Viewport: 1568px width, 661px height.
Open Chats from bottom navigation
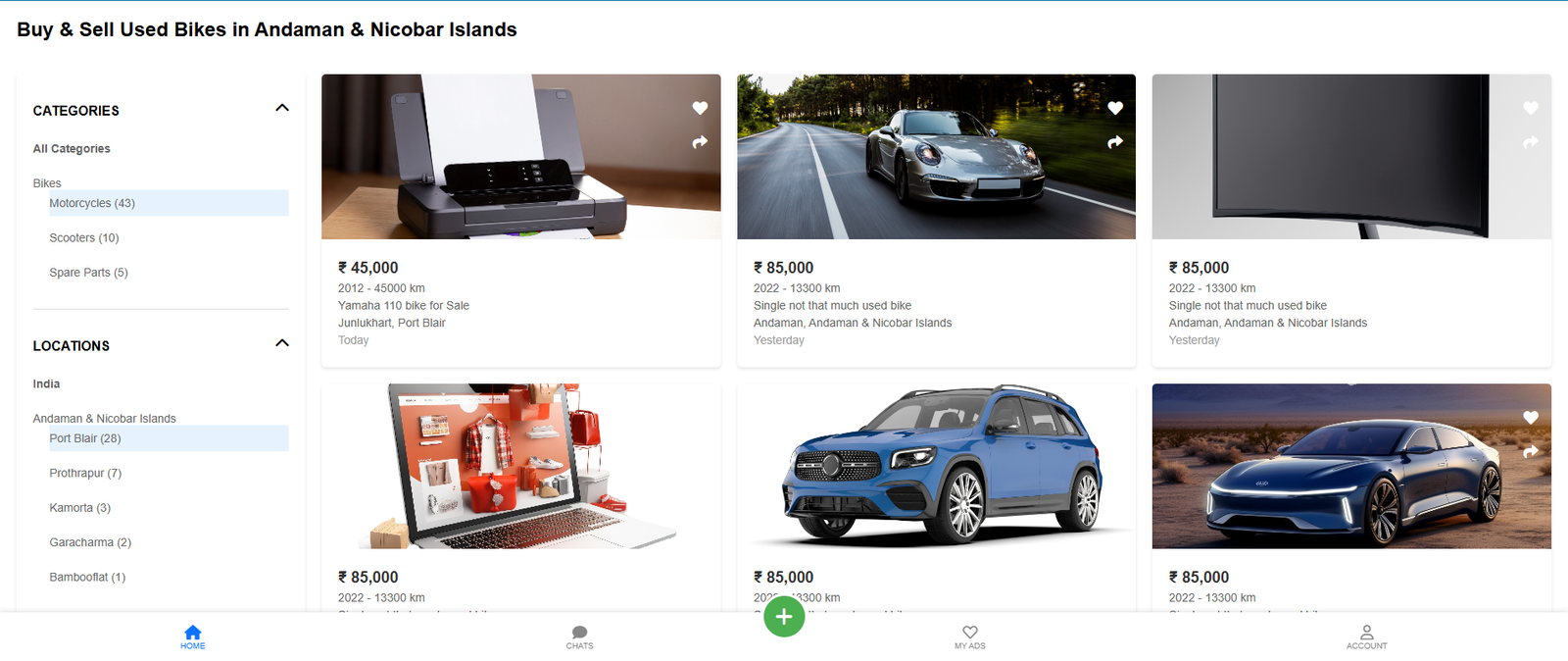click(x=579, y=637)
